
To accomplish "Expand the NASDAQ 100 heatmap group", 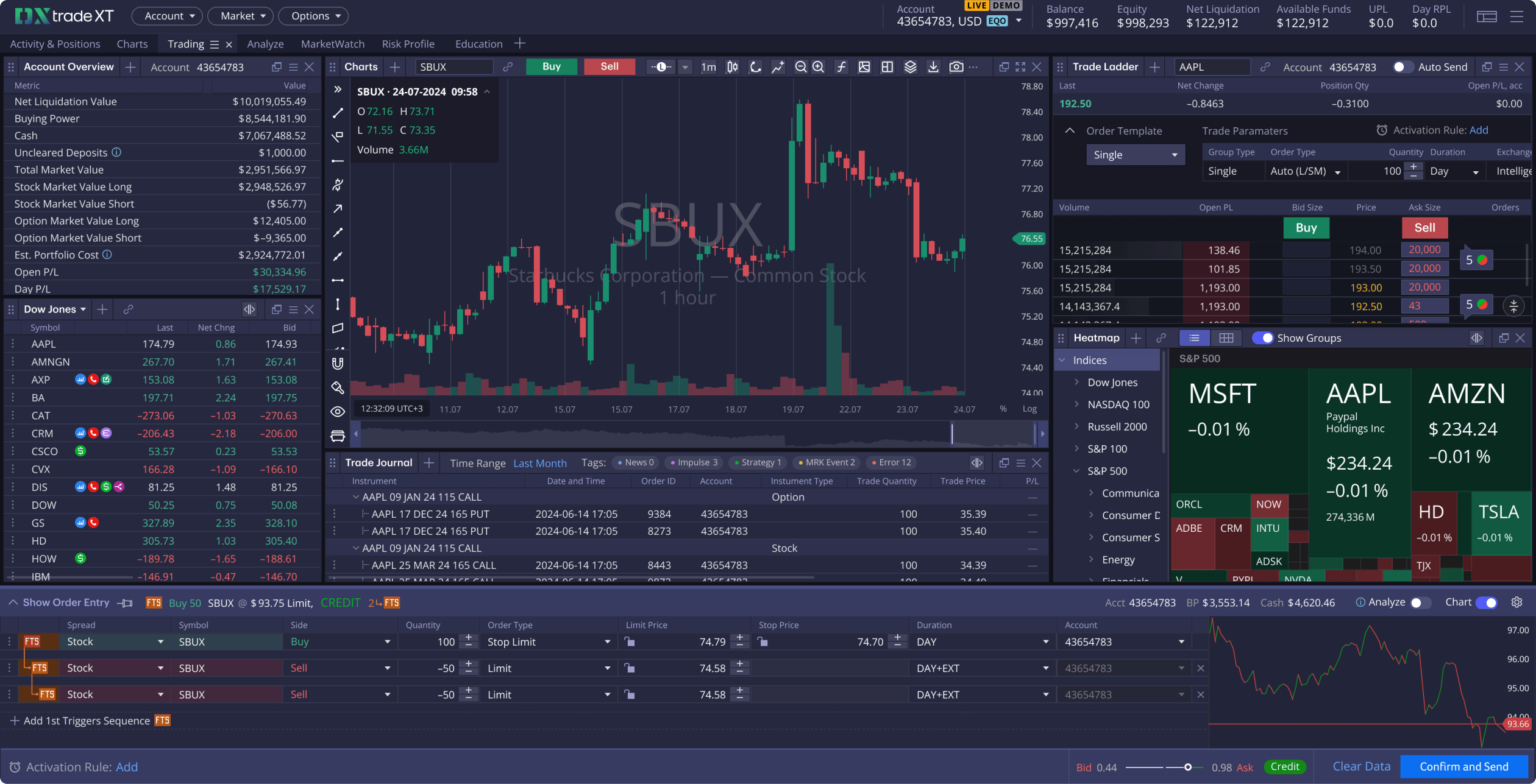I will tap(1076, 404).
